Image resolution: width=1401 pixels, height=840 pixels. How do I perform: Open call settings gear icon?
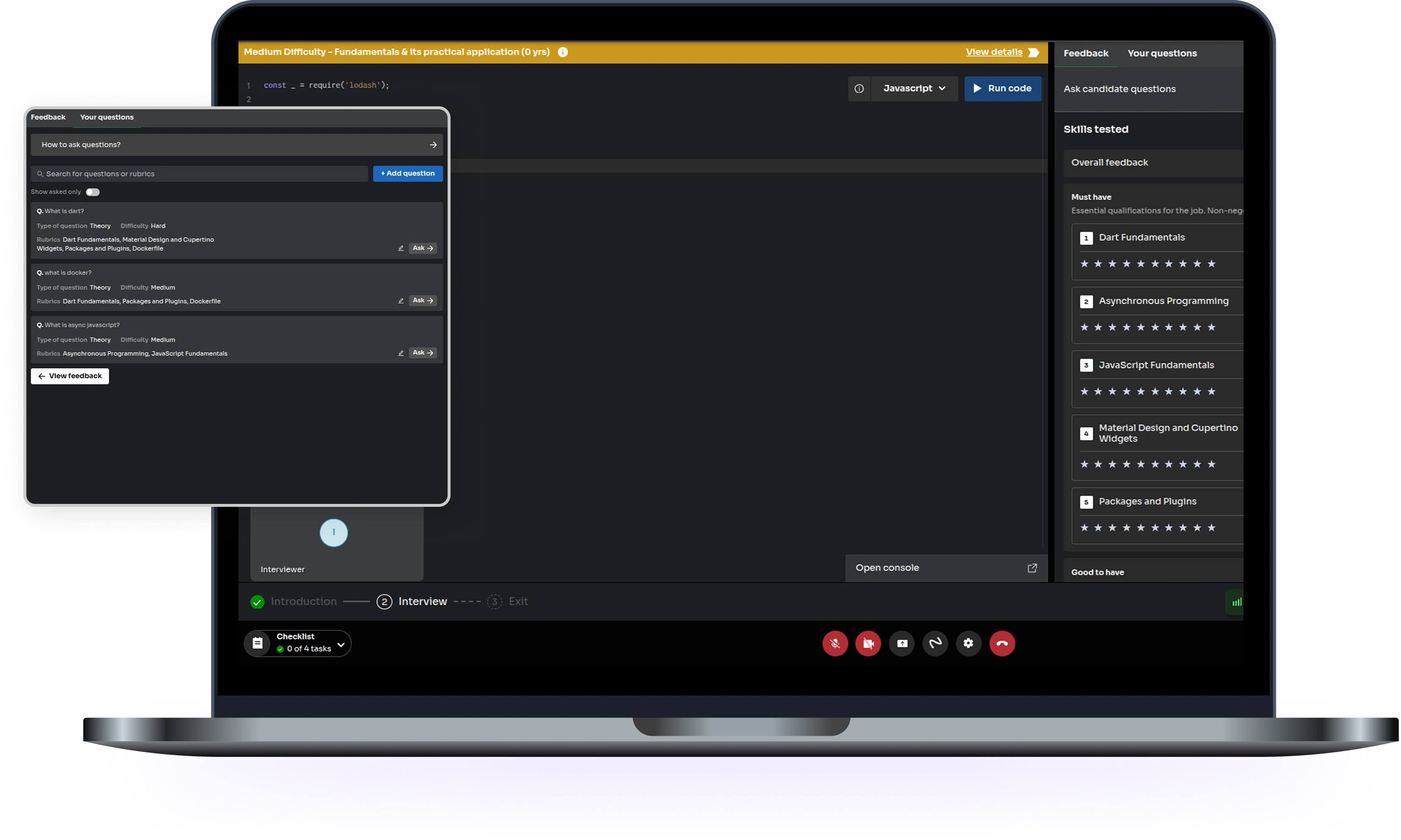pyautogui.click(x=968, y=643)
